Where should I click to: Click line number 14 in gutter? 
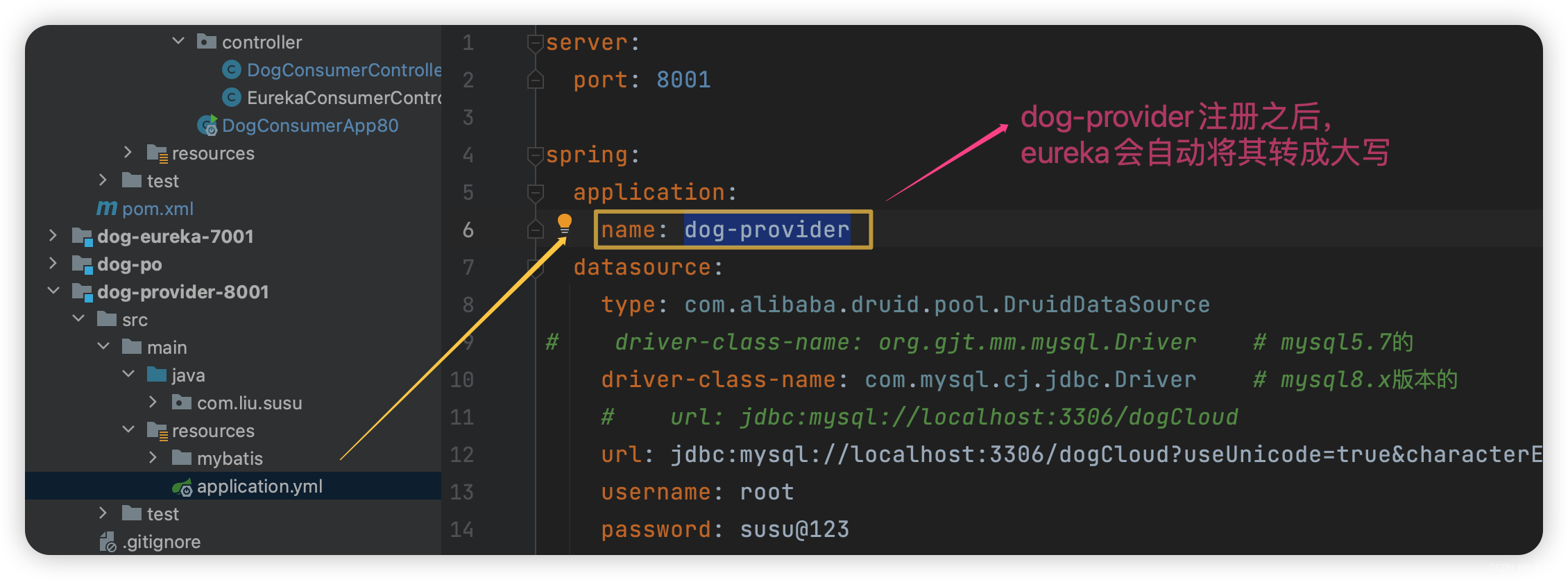click(x=462, y=529)
